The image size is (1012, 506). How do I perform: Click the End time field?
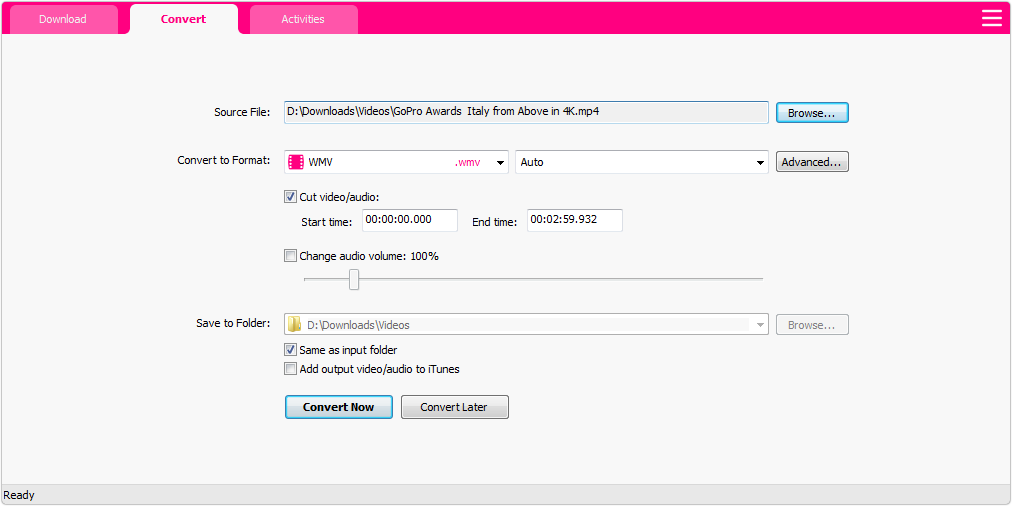pos(574,220)
